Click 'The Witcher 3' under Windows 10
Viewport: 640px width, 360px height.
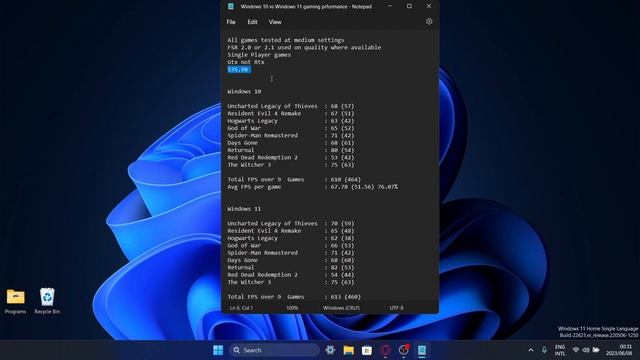tap(249, 165)
